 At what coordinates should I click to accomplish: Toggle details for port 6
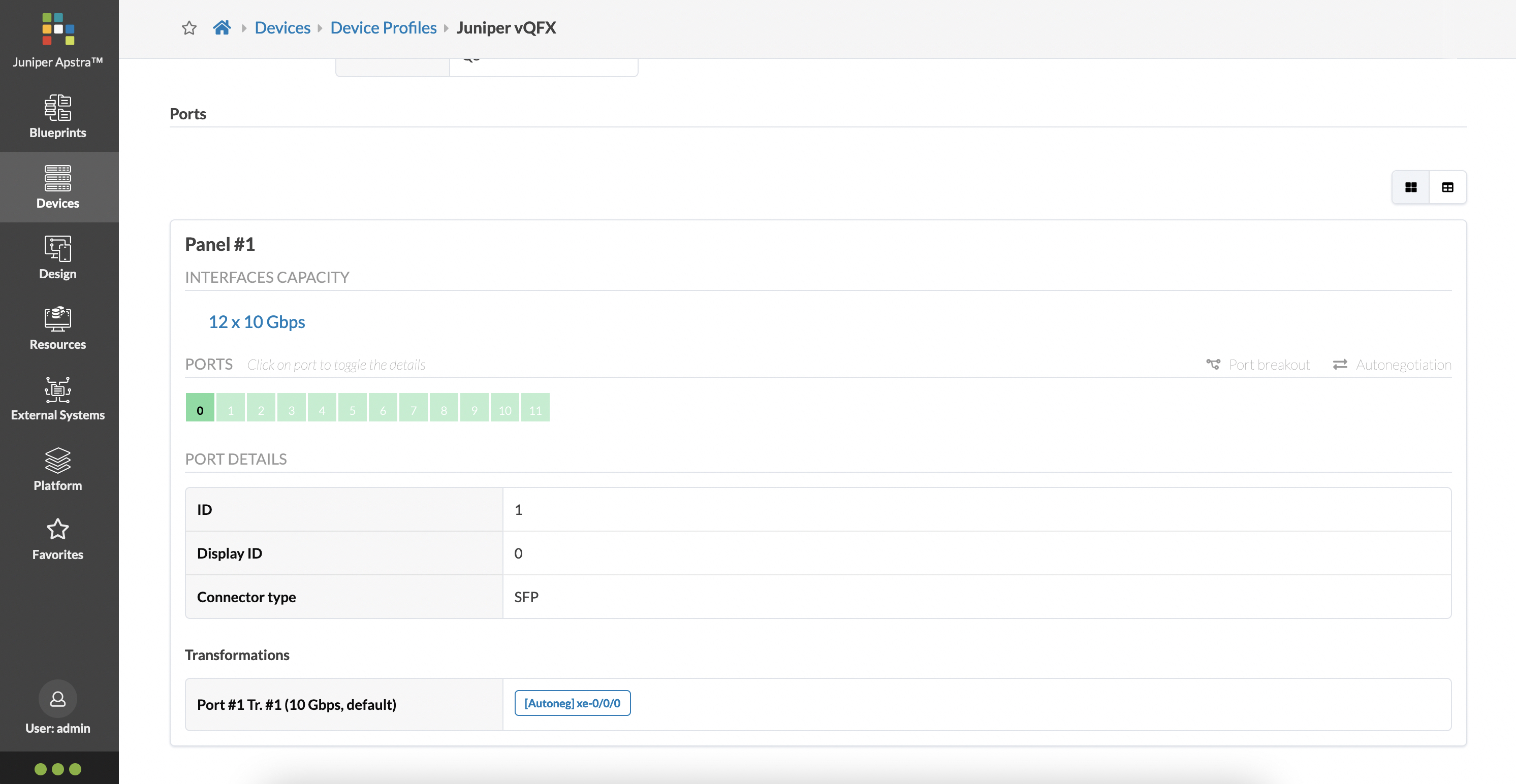tap(383, 408)
